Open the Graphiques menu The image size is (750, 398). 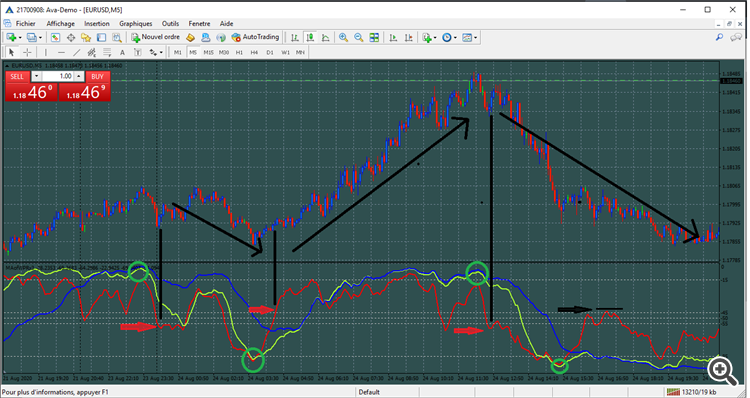point(135,23)
